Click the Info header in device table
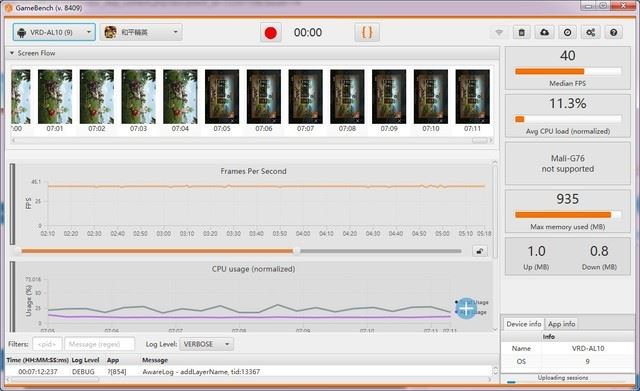Image resolution: width=640 pixels, height=391 pixels. tap(548, 337)
